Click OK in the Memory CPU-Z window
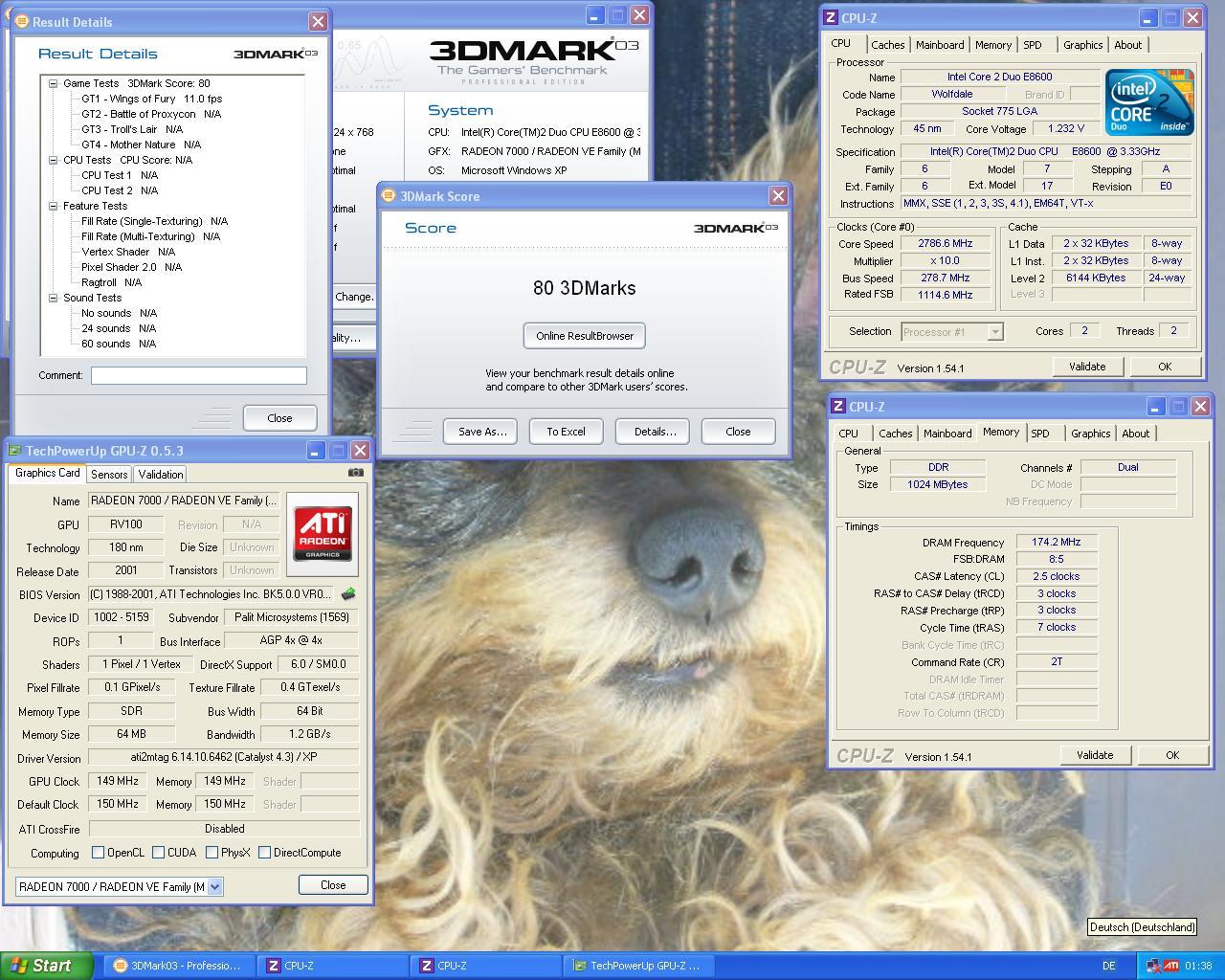The image size is (1225, 980). point(1172,755)
